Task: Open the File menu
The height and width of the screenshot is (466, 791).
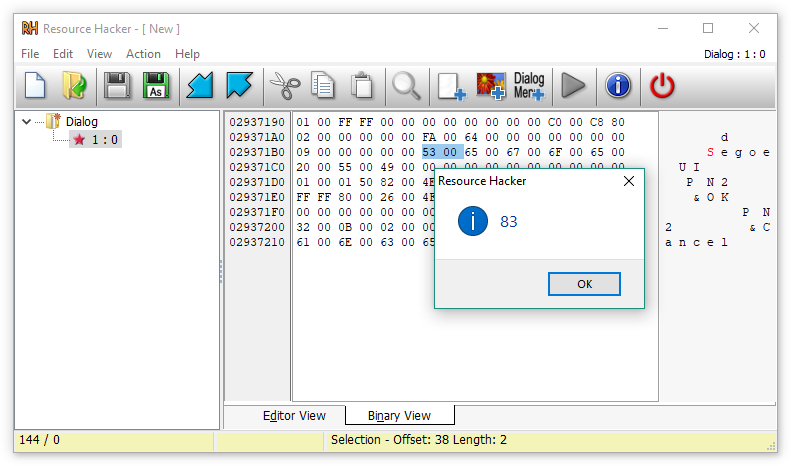Action: 30,54
